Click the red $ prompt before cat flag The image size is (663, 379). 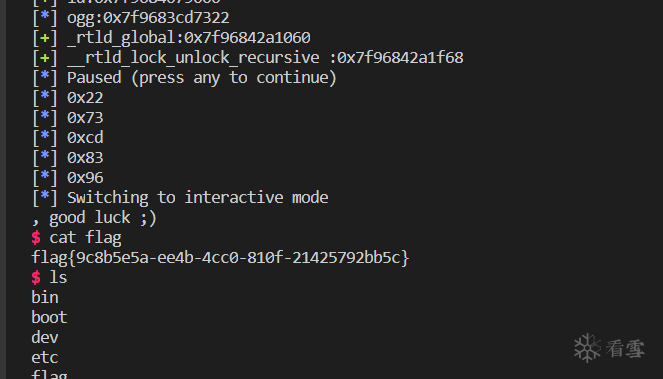point(36,238)
